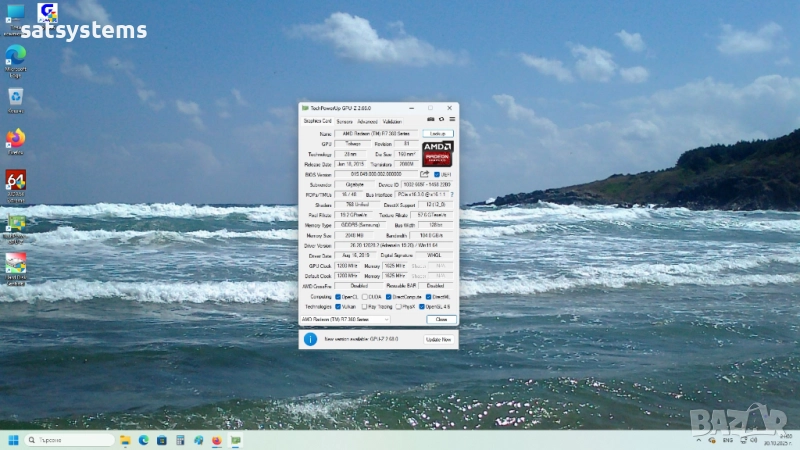Open the Recycle Bin desktop icon
This screenshot has height=450, width=800.
point(16,97)
